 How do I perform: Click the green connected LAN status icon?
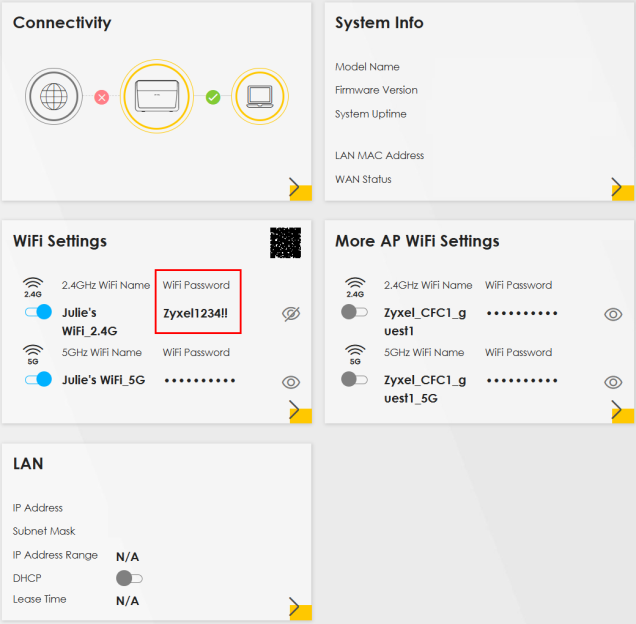[212, 98]
